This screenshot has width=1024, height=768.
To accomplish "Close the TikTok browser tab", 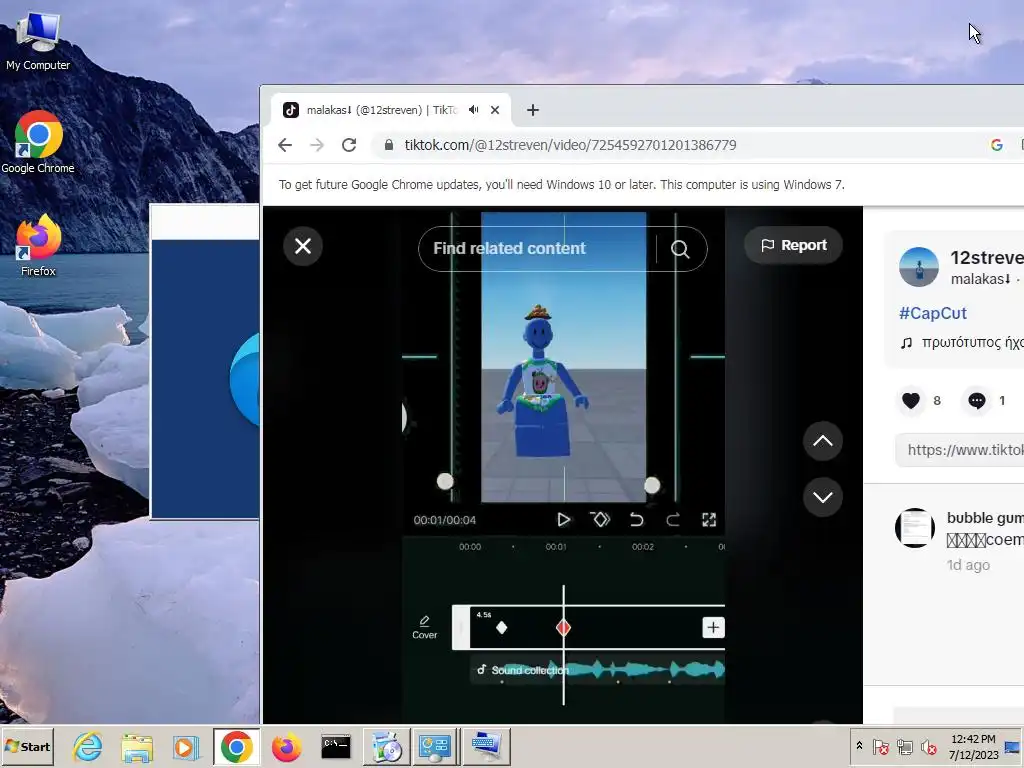I will [495, 110].
